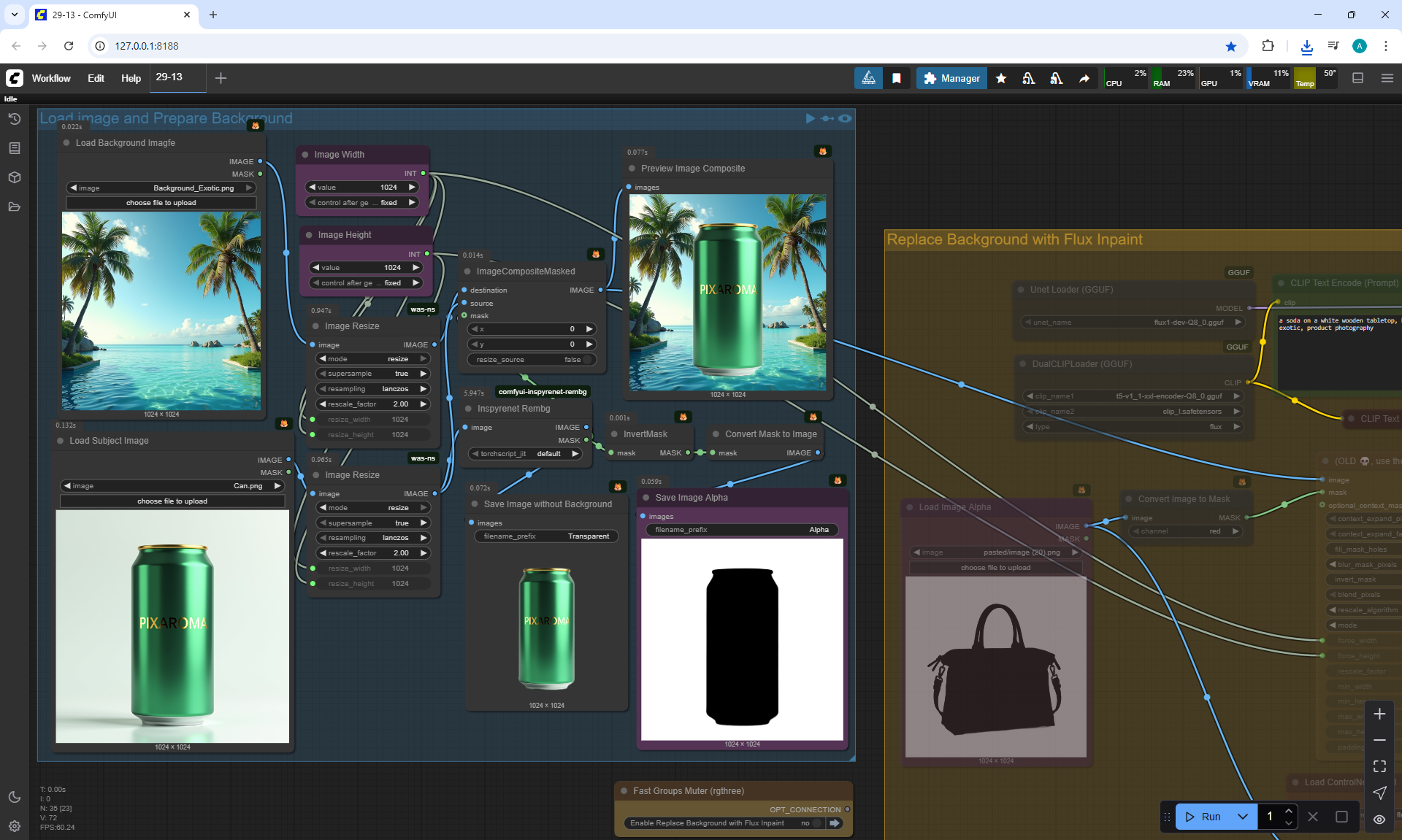Toggle Enable Replace Background with Flux Inpaint
Image resolution: width=1402 pixels, height=840 pixels.
pos(816,823)
